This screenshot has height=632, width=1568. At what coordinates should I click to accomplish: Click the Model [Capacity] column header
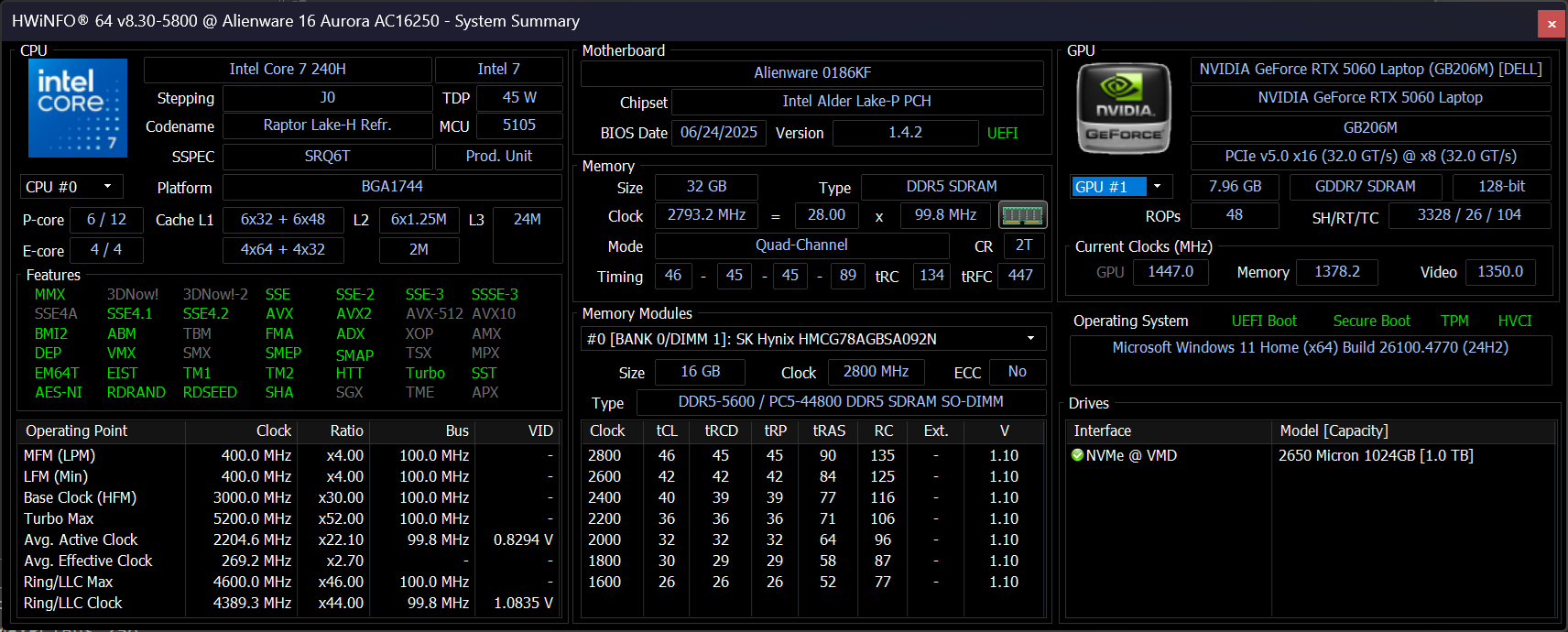[1334, 430]
